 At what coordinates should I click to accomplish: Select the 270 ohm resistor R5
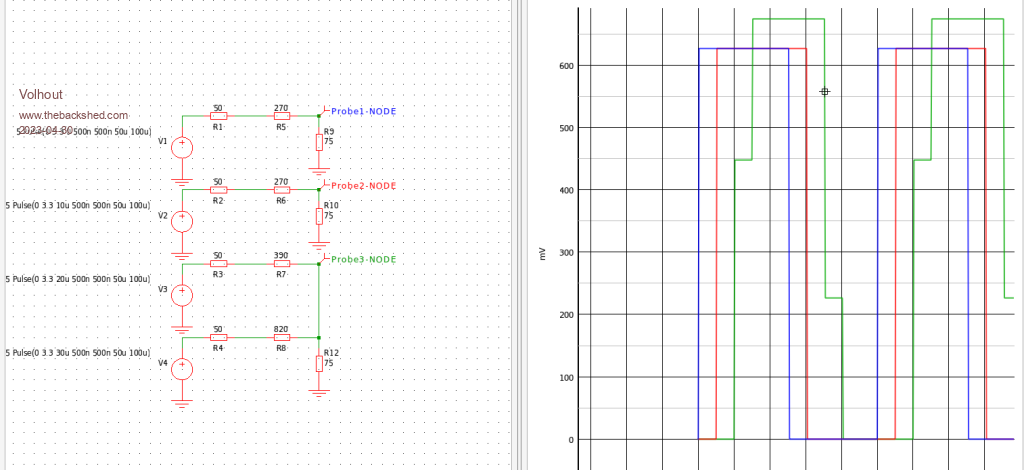pos(281,116)
